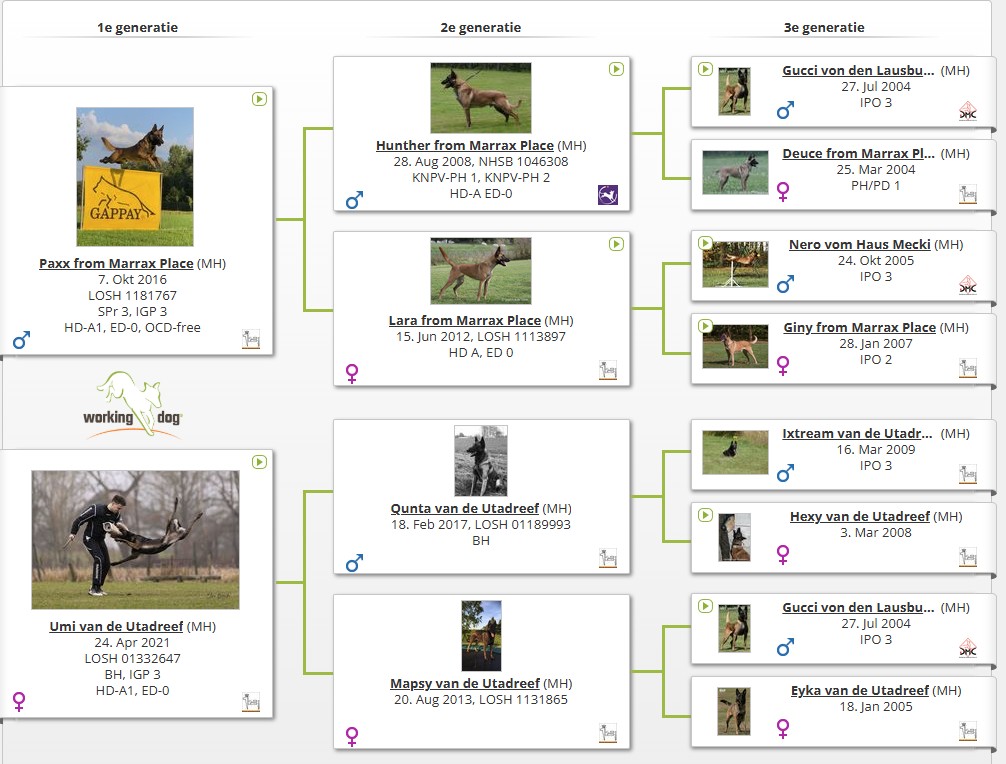
Task: Open the pedigree icon on Eyka van de Utadreef card
Action: point(967,731)
